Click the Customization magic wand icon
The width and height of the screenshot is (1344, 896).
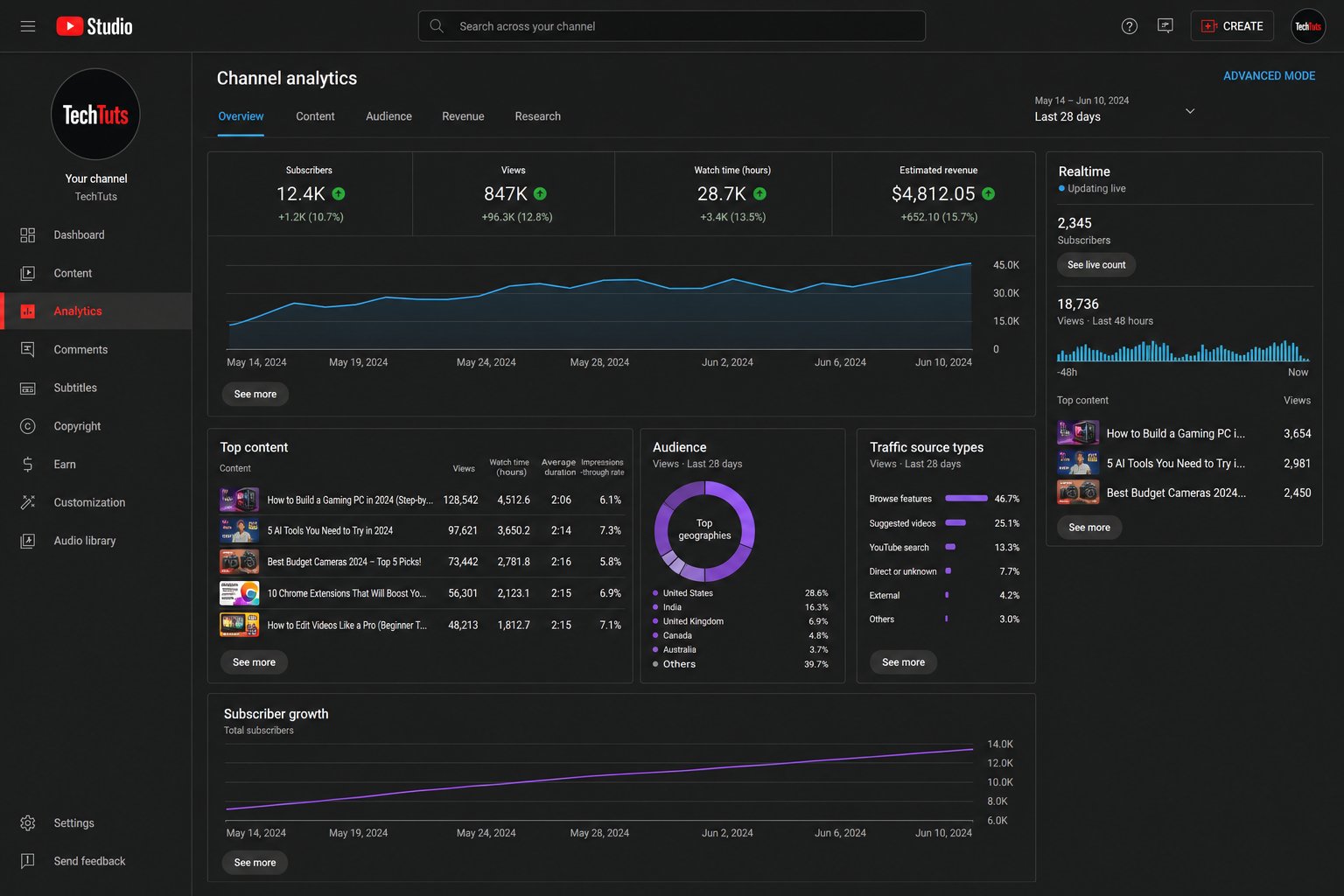[28, 502]
